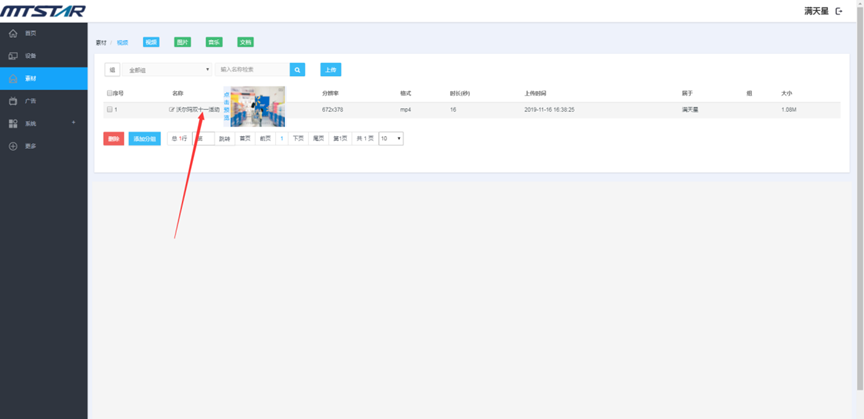864x419 pixels.
Task: Toggle the select-all checkbox in header row
Action: pyautogui.click(x=110, y=93)
